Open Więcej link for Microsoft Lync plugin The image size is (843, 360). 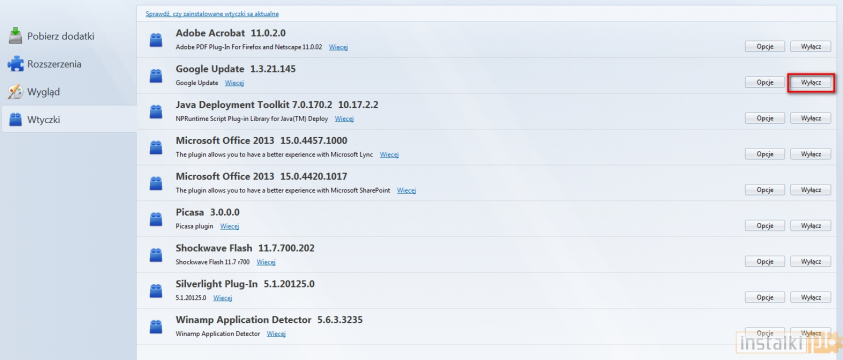point(389,155)
